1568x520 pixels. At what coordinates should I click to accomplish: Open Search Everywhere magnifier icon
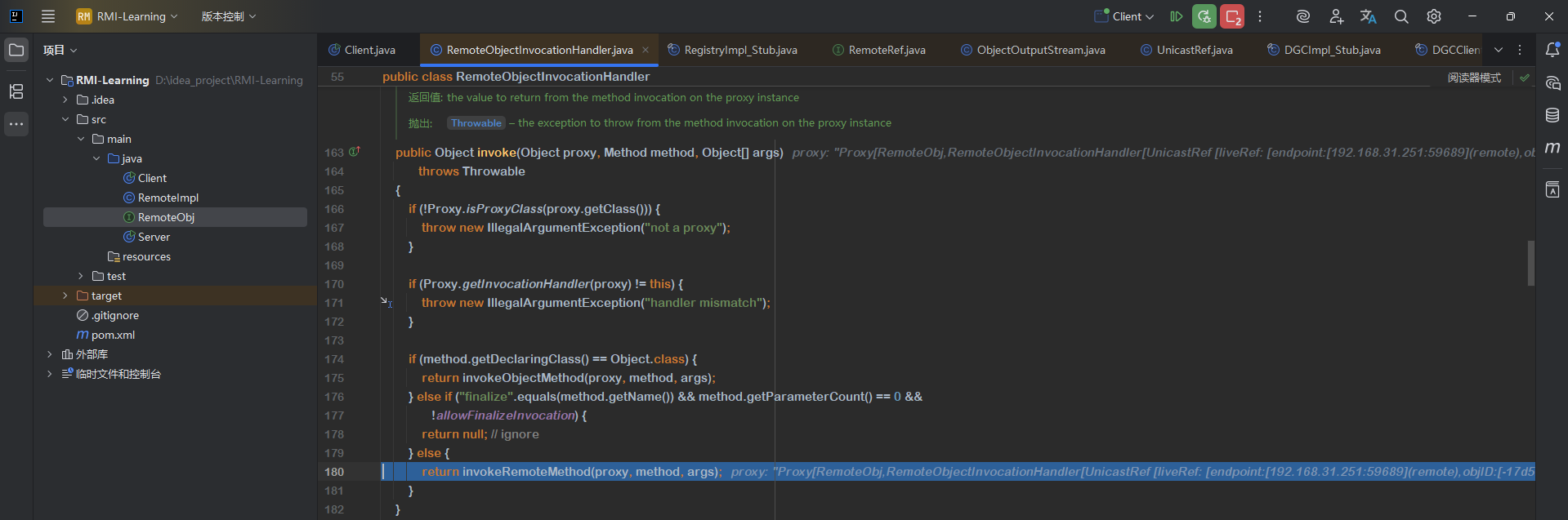(x=1401, y=16)
